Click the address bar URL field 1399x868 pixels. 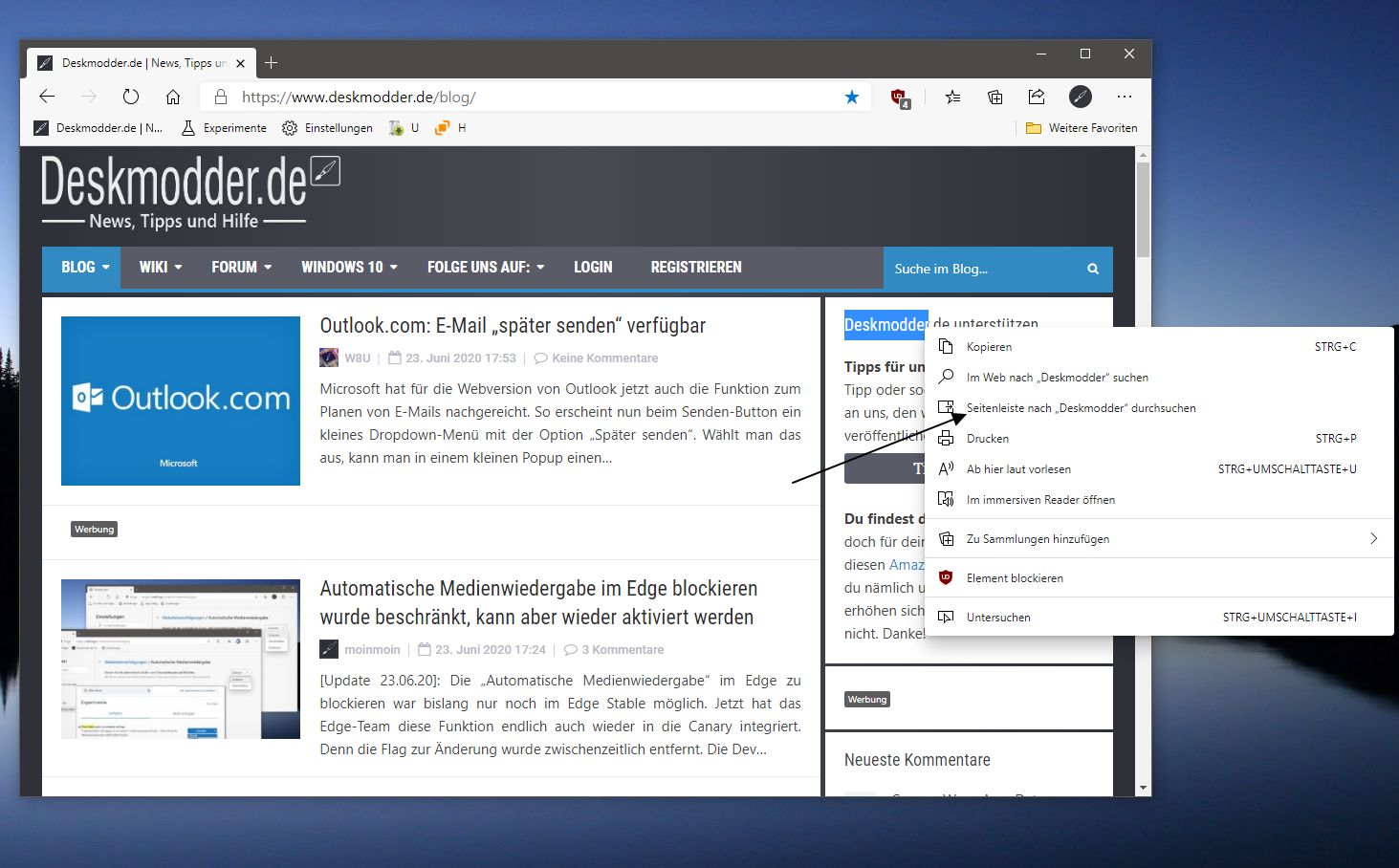point(536,97)
